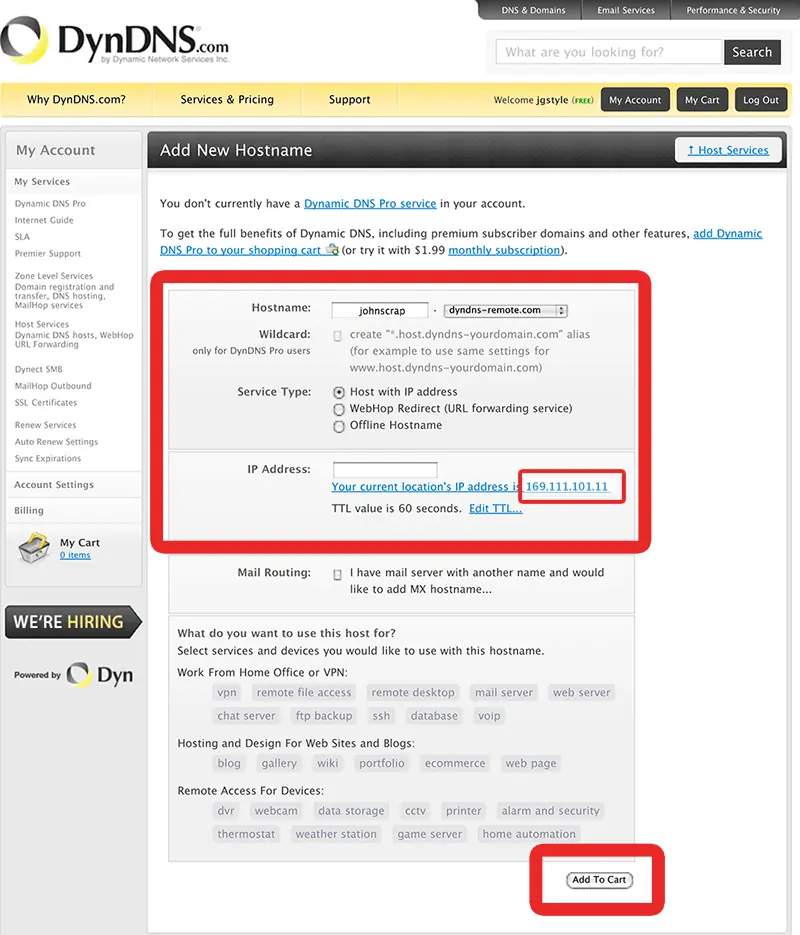Open the DNS & Domains tab
Screen dimensions: 800x935
(533, 10)
